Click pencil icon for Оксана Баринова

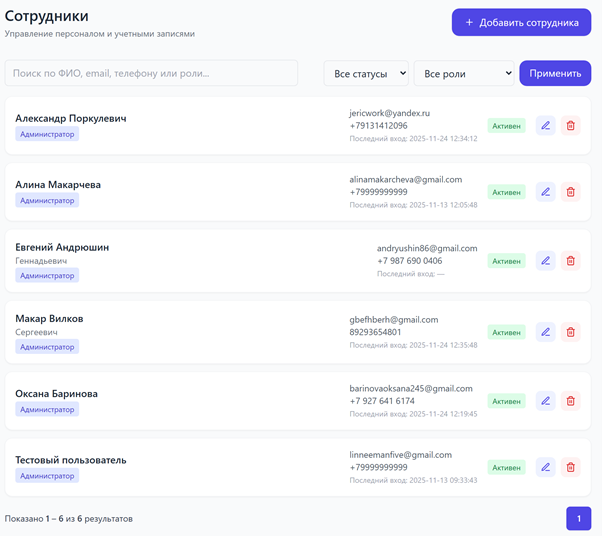[x=545, y=401]
